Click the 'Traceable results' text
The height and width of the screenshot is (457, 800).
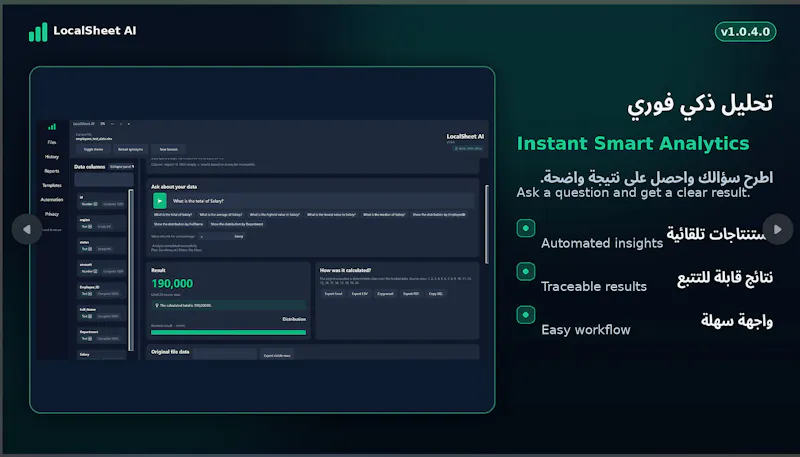pyautogui.click(x=594, y=287)
